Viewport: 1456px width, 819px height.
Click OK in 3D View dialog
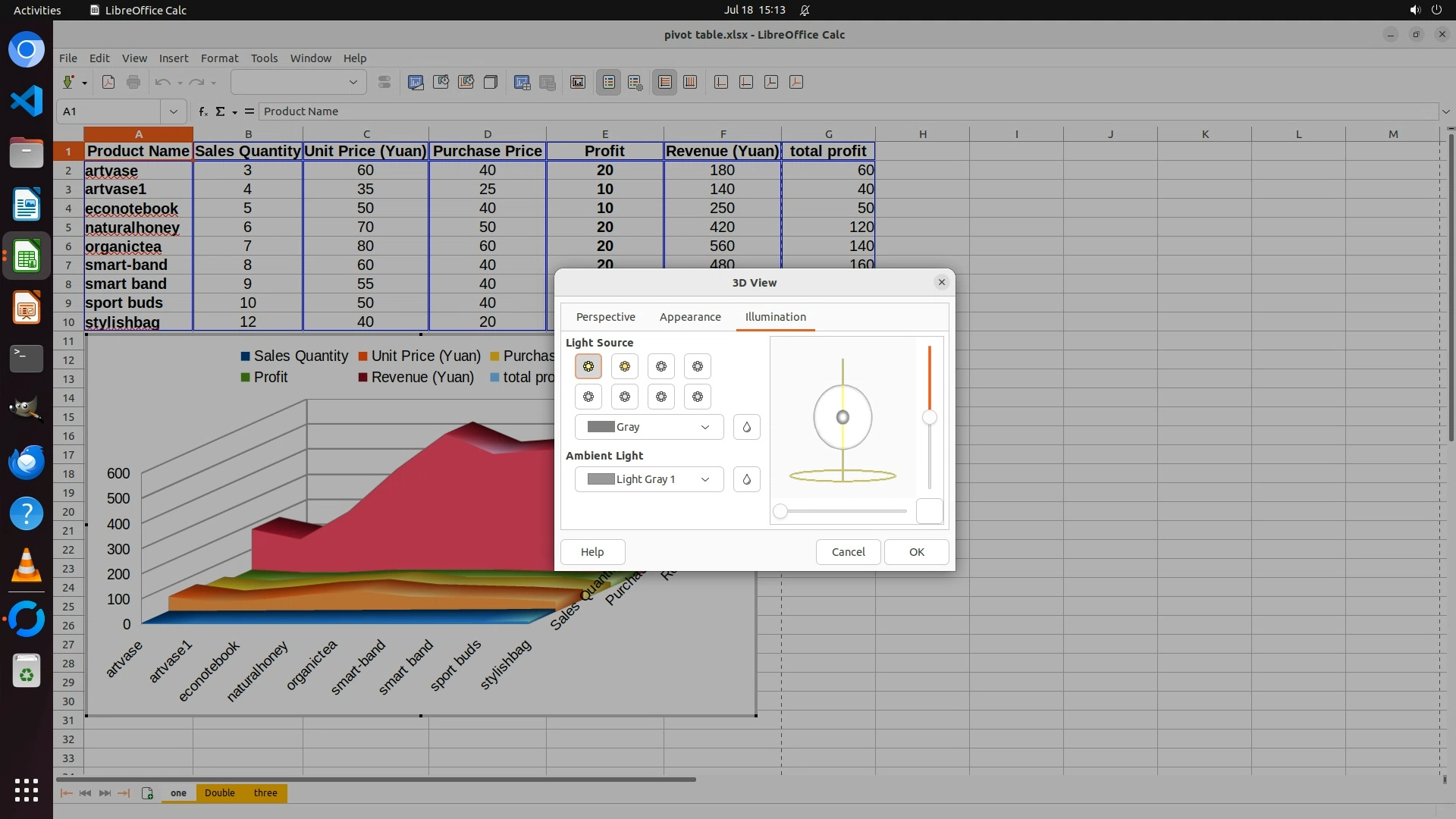pos(916,552)
